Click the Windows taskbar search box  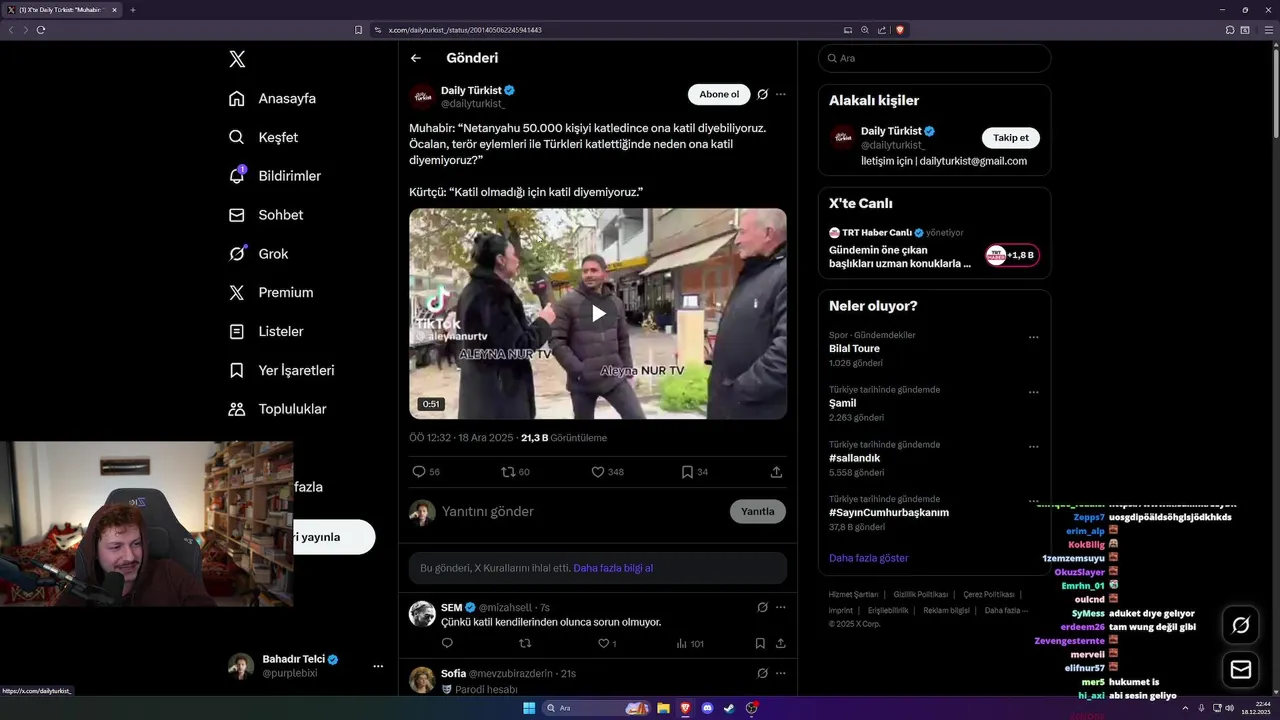tap(597, 708)
